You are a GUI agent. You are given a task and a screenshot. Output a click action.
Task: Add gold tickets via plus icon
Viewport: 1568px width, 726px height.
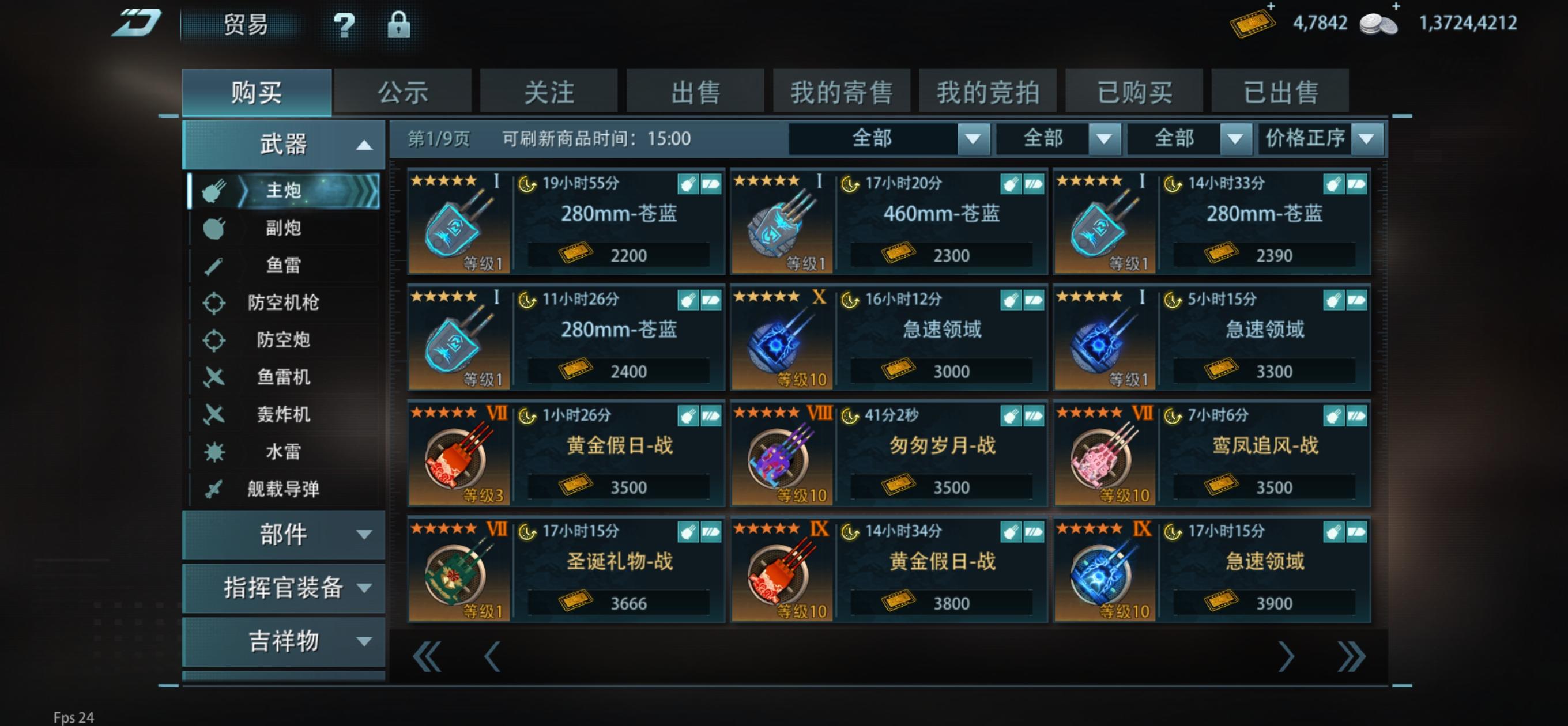coord(1271,6)
